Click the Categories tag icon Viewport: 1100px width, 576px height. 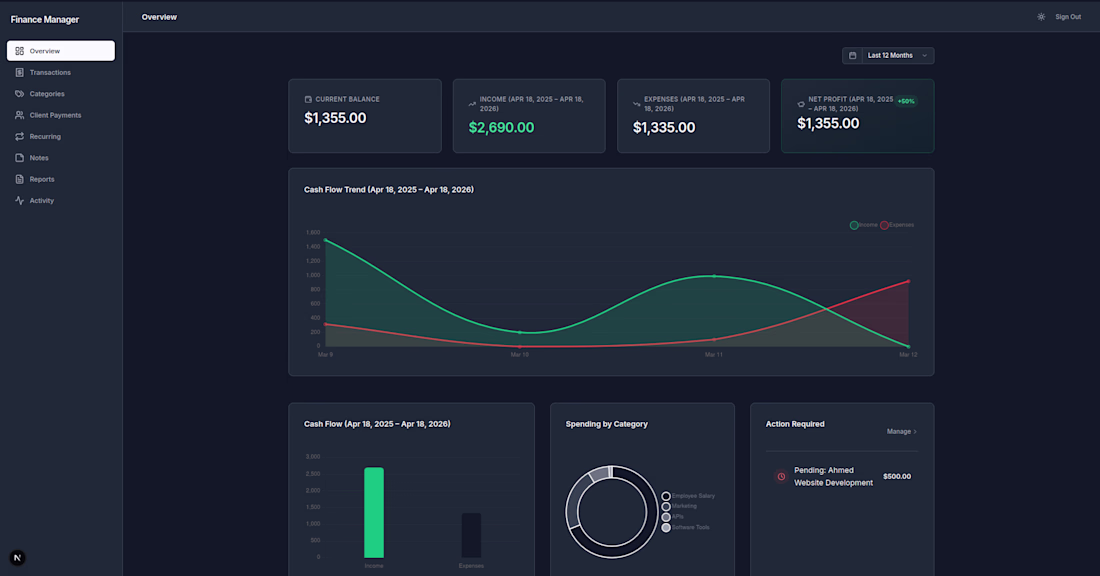[20, 94]
